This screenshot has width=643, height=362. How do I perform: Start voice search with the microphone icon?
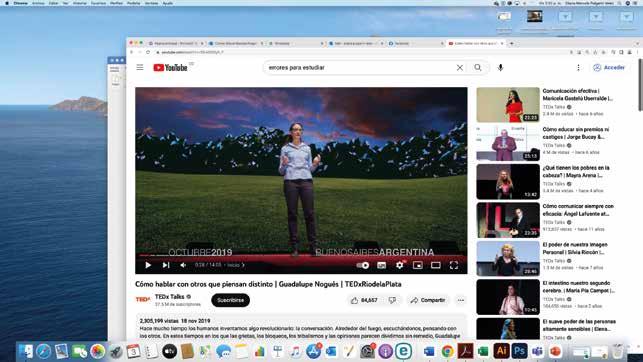tap(500, 68)
